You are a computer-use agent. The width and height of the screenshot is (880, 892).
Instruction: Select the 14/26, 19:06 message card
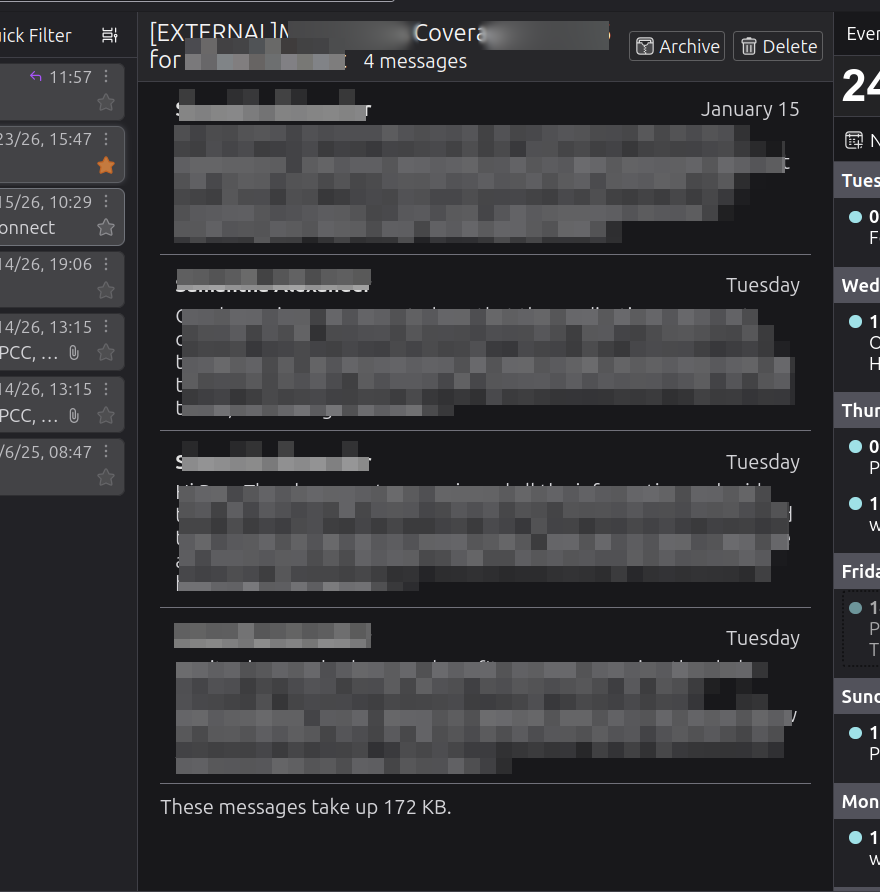tap(61, 279)
